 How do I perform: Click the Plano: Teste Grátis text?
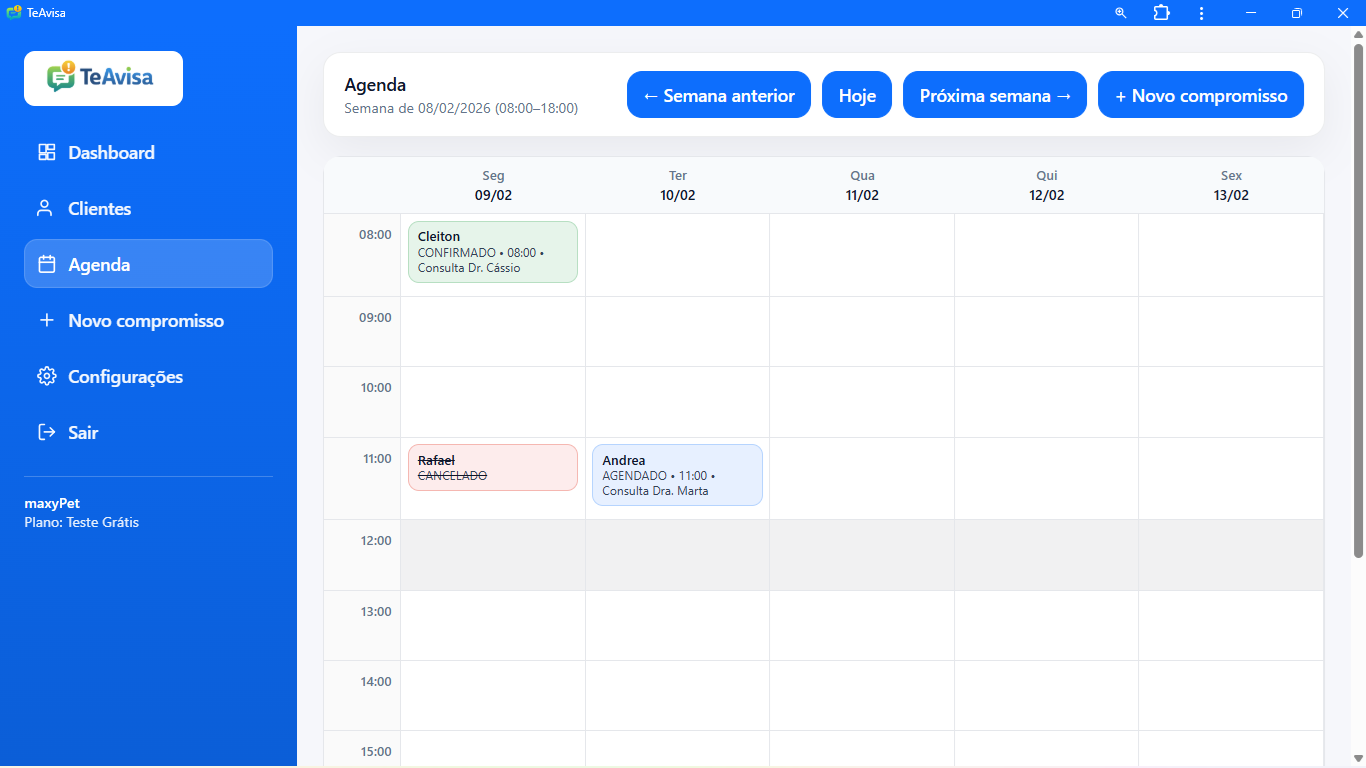click(82, 522)
